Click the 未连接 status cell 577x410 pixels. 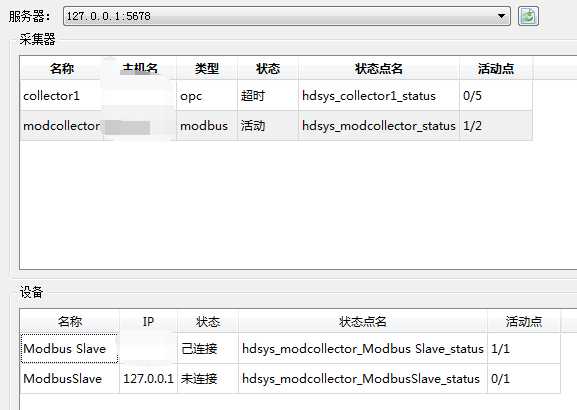tap(208, 379)
